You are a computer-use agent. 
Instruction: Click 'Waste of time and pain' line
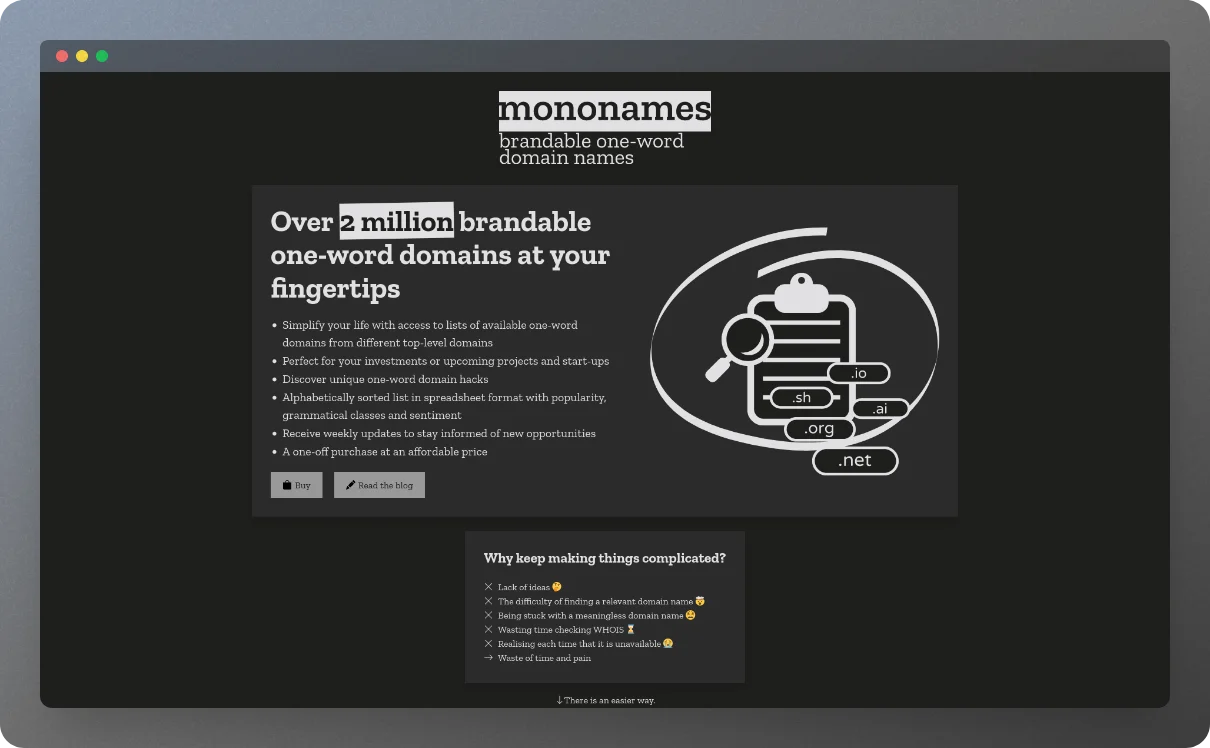pos(537,658)
